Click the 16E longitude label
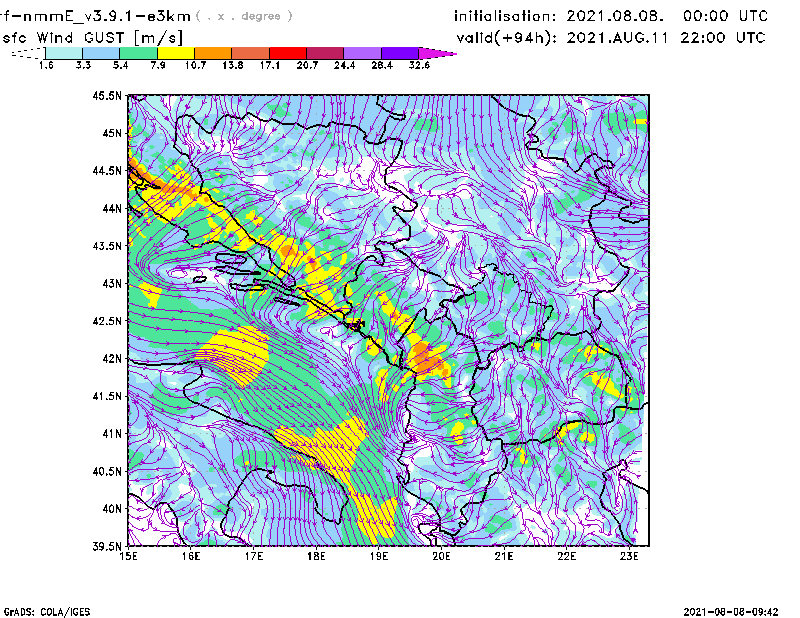Screen dimensions: 800x618 pos(191,556)
